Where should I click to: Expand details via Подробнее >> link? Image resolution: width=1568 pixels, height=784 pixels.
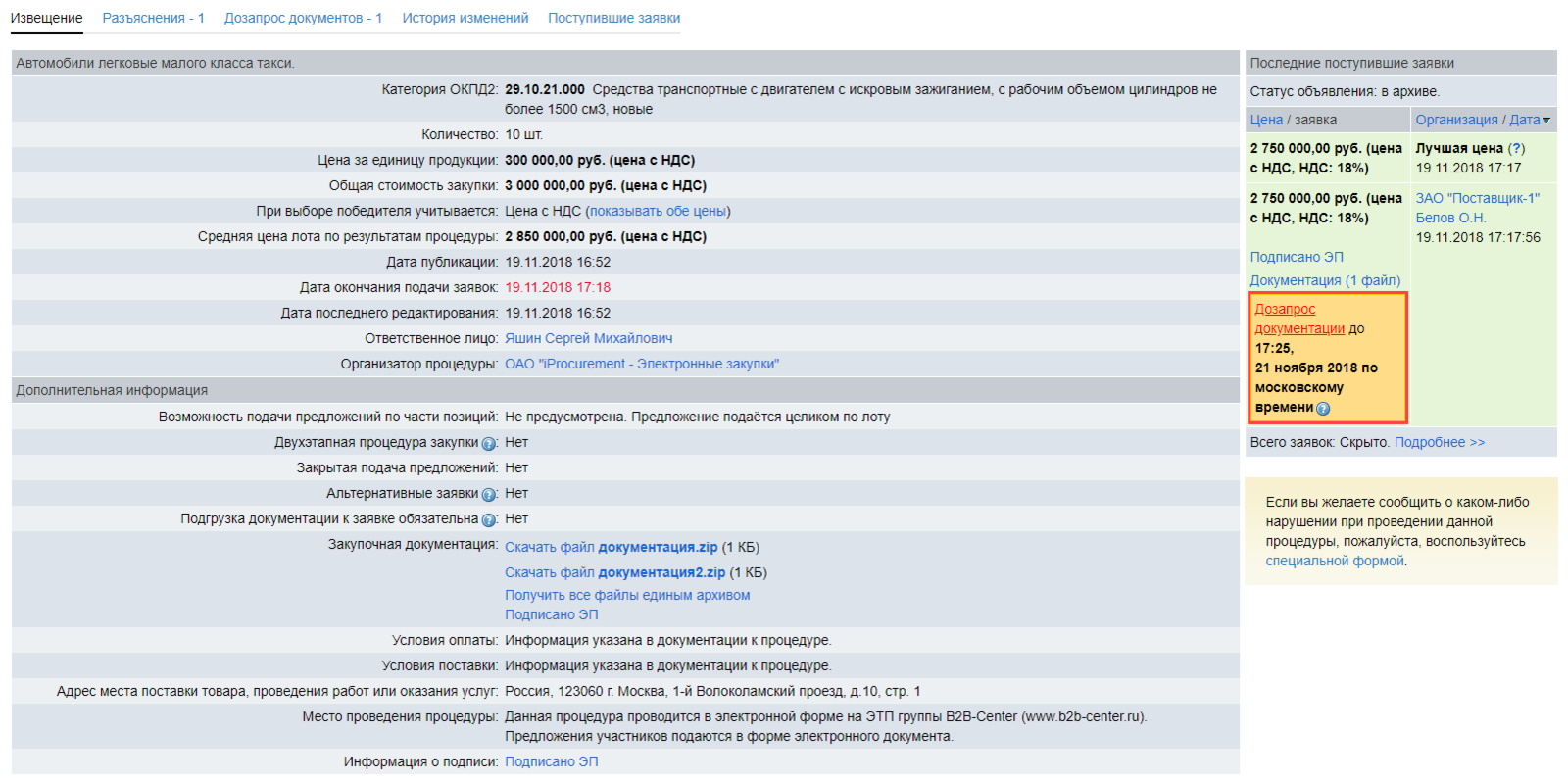point(1439,442)
